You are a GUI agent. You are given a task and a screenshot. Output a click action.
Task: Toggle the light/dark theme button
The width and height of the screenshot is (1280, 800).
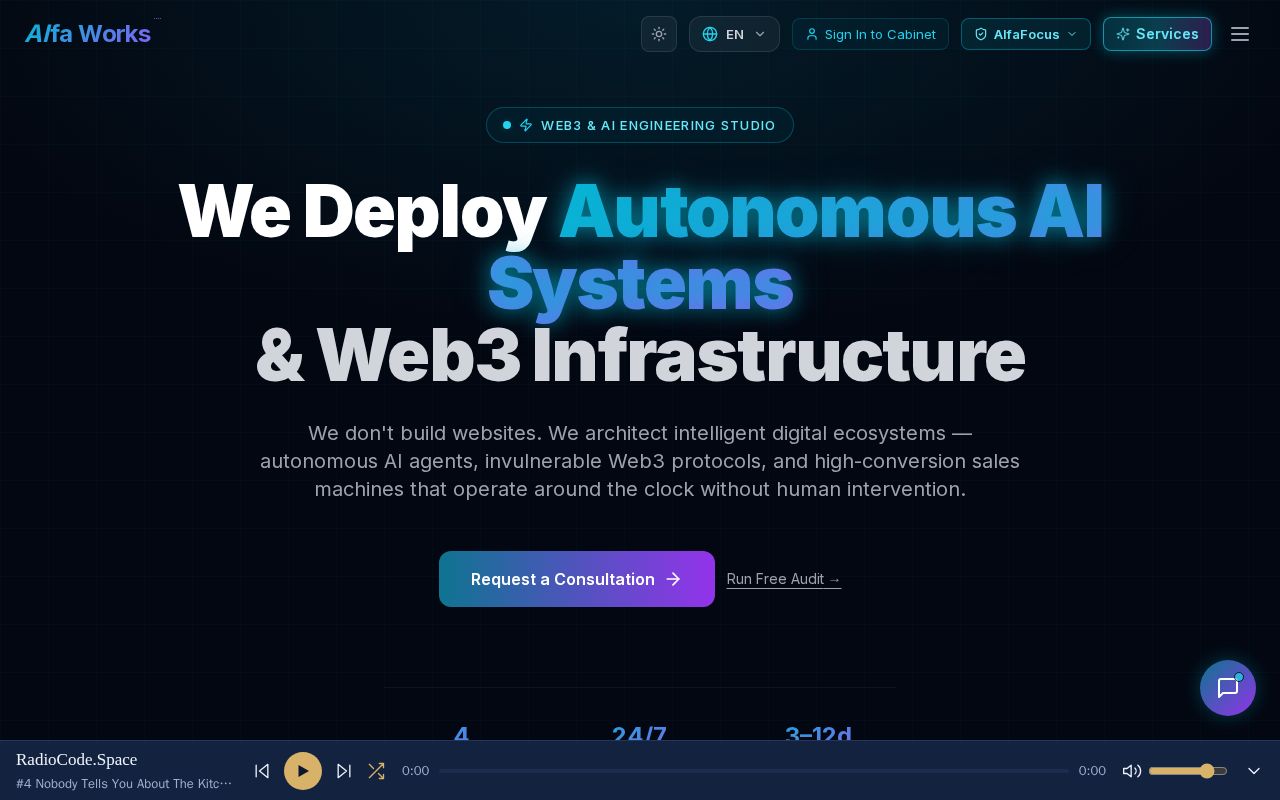pos(659,34)
